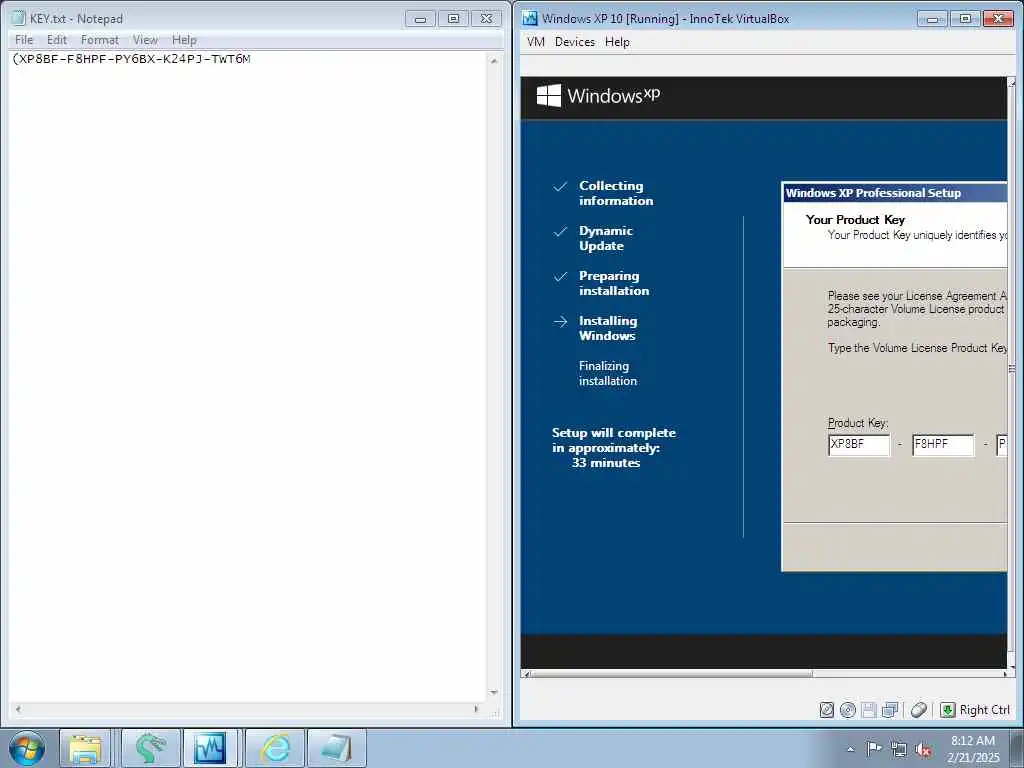The width and height of the screenshot is (1024, 768).
Task: Click the CD/DVD icon in VirtualBox status bar
Action: pyautogui.click(x=848, y=710)
